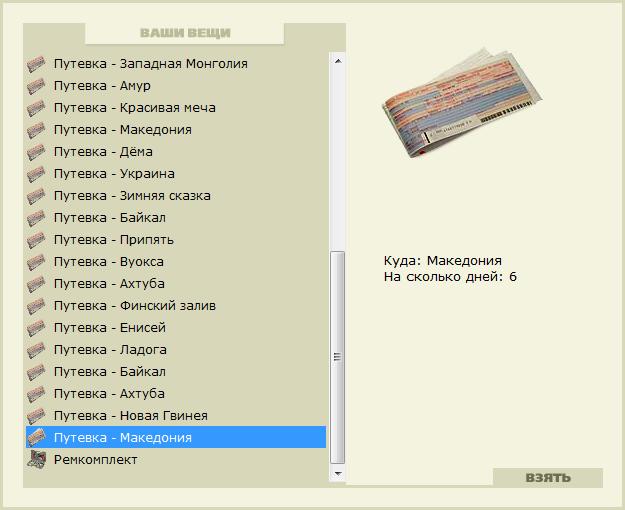Click the ticket icon beside Дёма

(36, 152)
